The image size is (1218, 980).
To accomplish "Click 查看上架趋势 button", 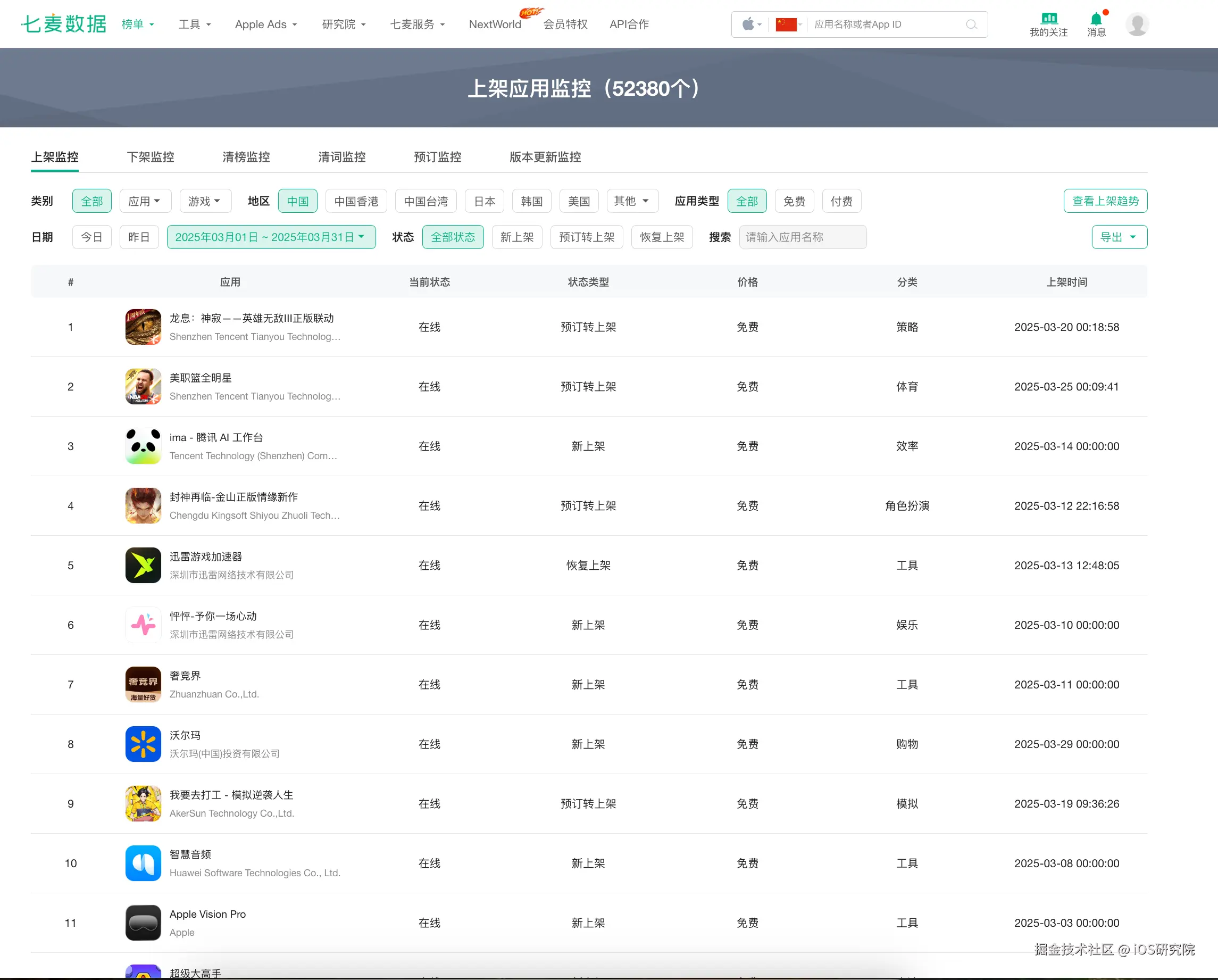I will coord(1105,201).
